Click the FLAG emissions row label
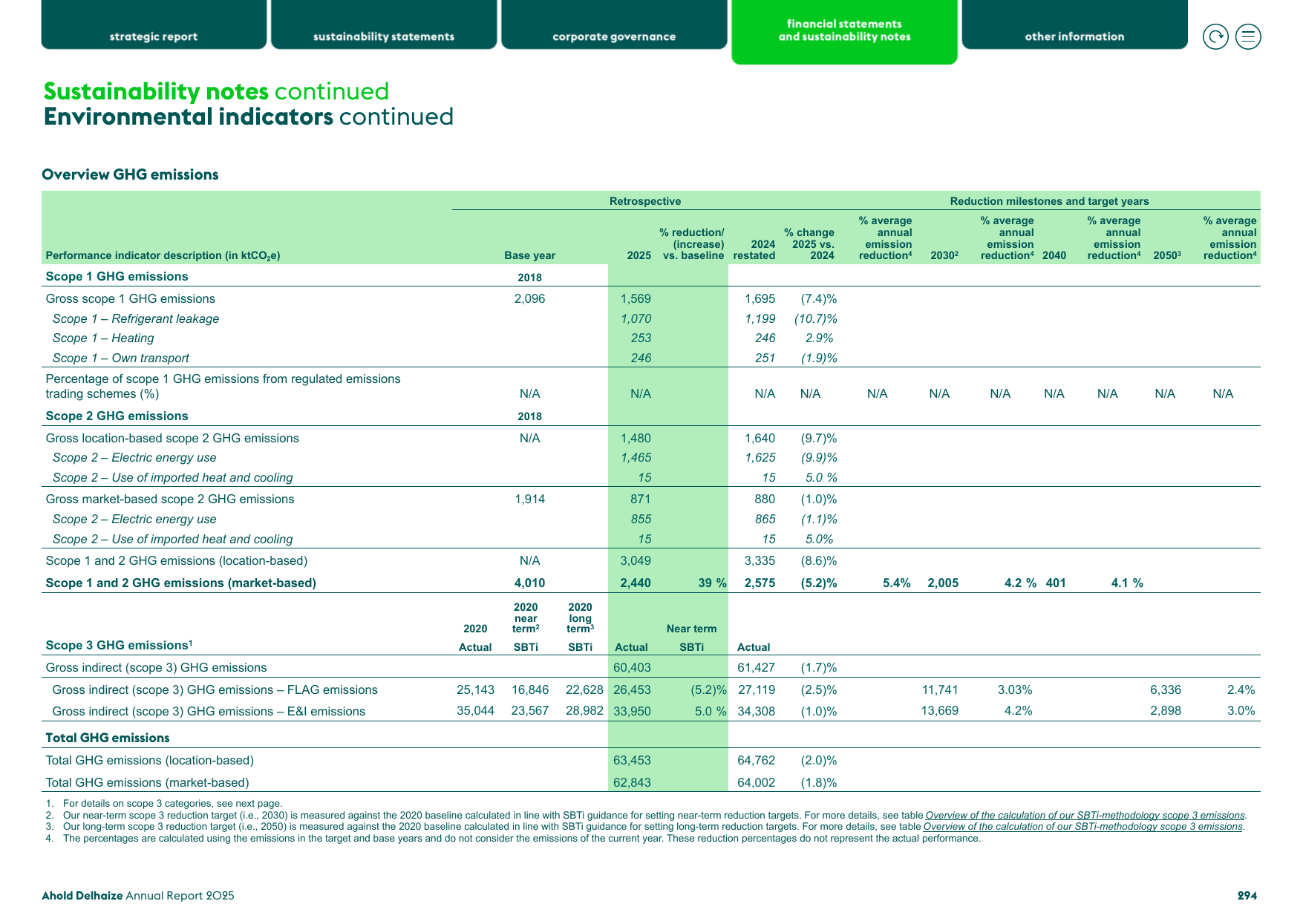 click(x=215, y=689)
